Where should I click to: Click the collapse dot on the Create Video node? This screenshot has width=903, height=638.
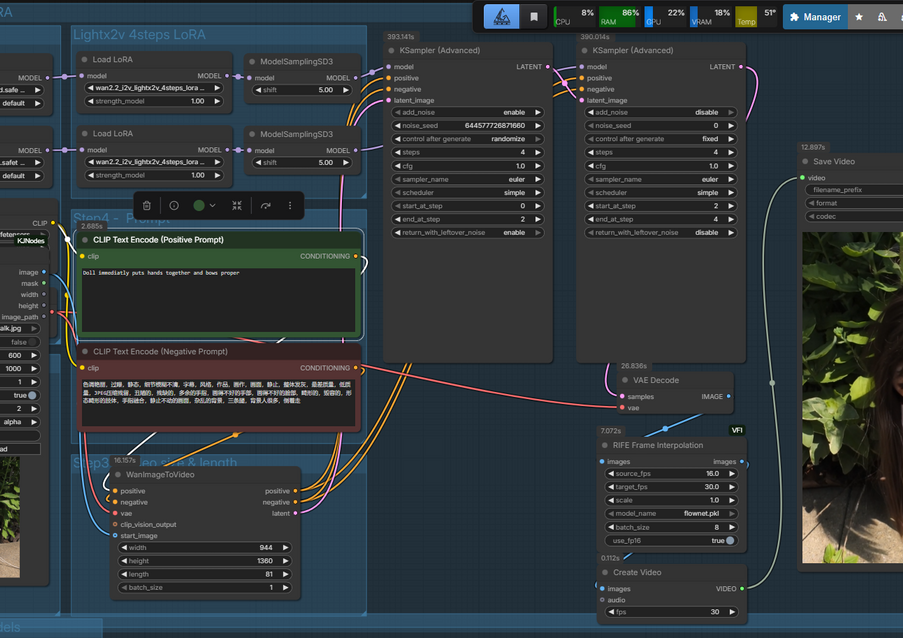[605, 573]
